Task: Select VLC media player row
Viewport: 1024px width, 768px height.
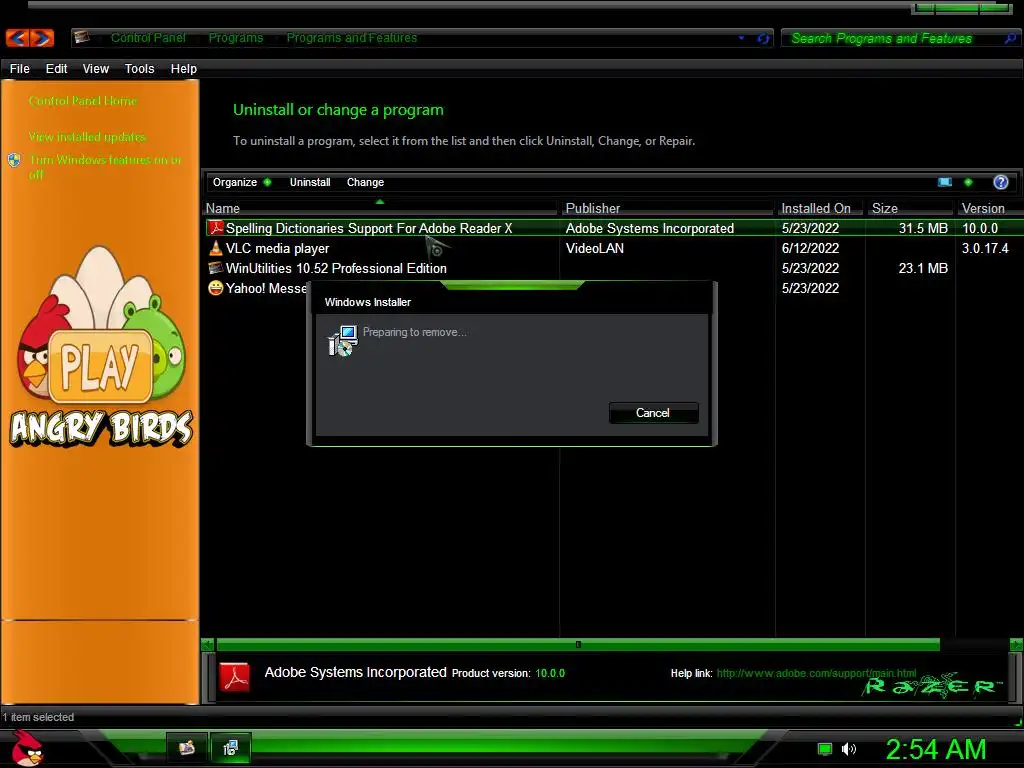Action: (x=278, y=248)
